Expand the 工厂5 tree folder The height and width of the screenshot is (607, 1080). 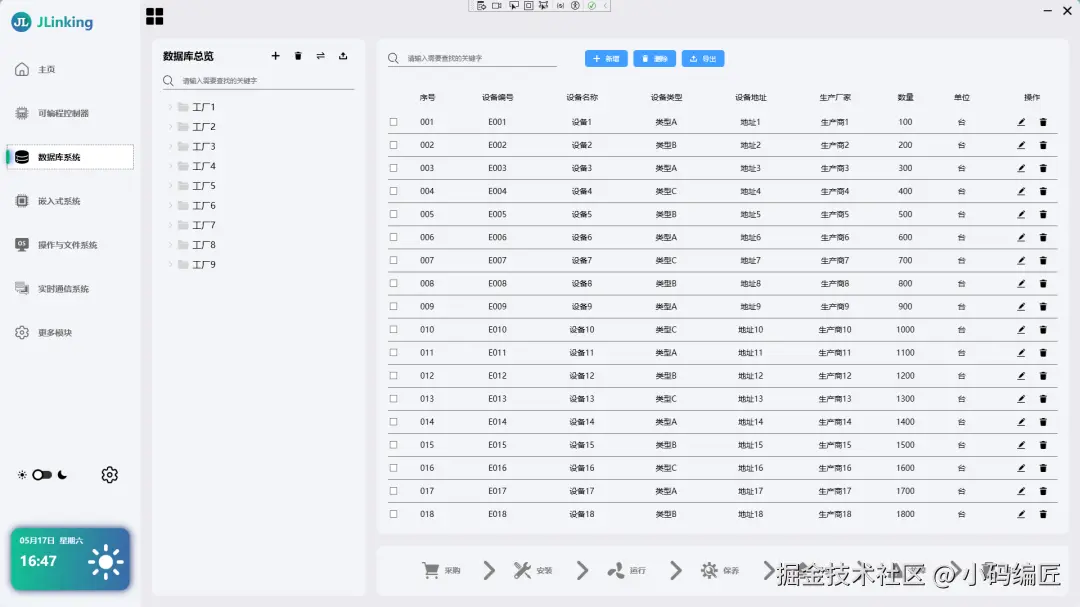click(x=170, y=185)
